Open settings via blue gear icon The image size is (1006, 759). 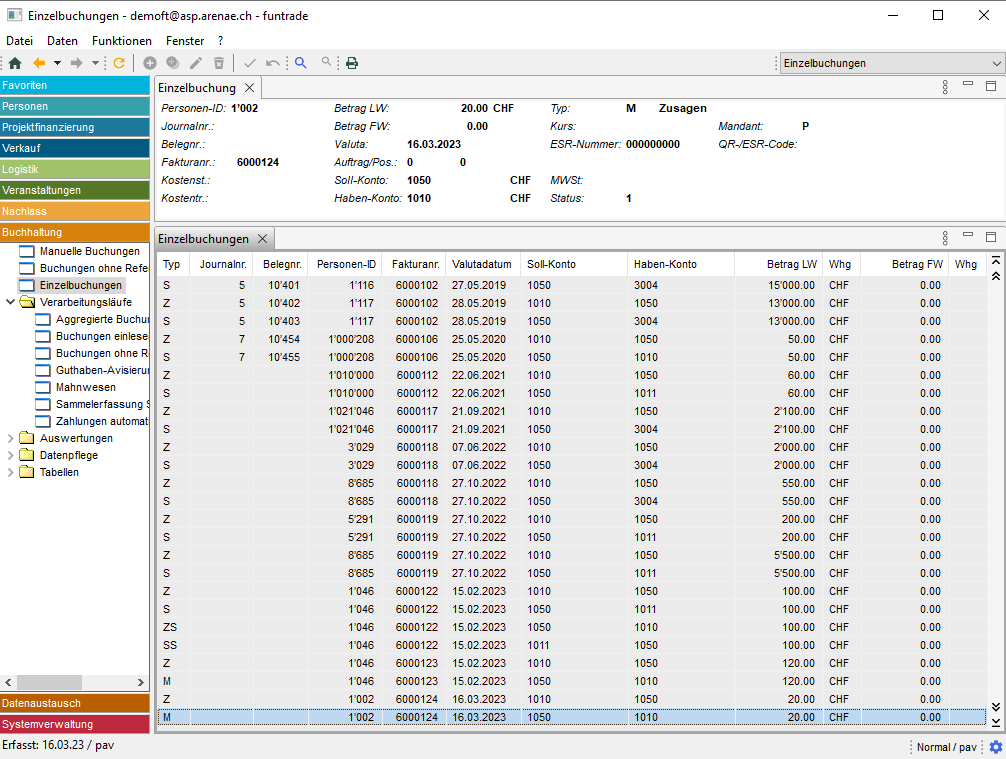995,747
